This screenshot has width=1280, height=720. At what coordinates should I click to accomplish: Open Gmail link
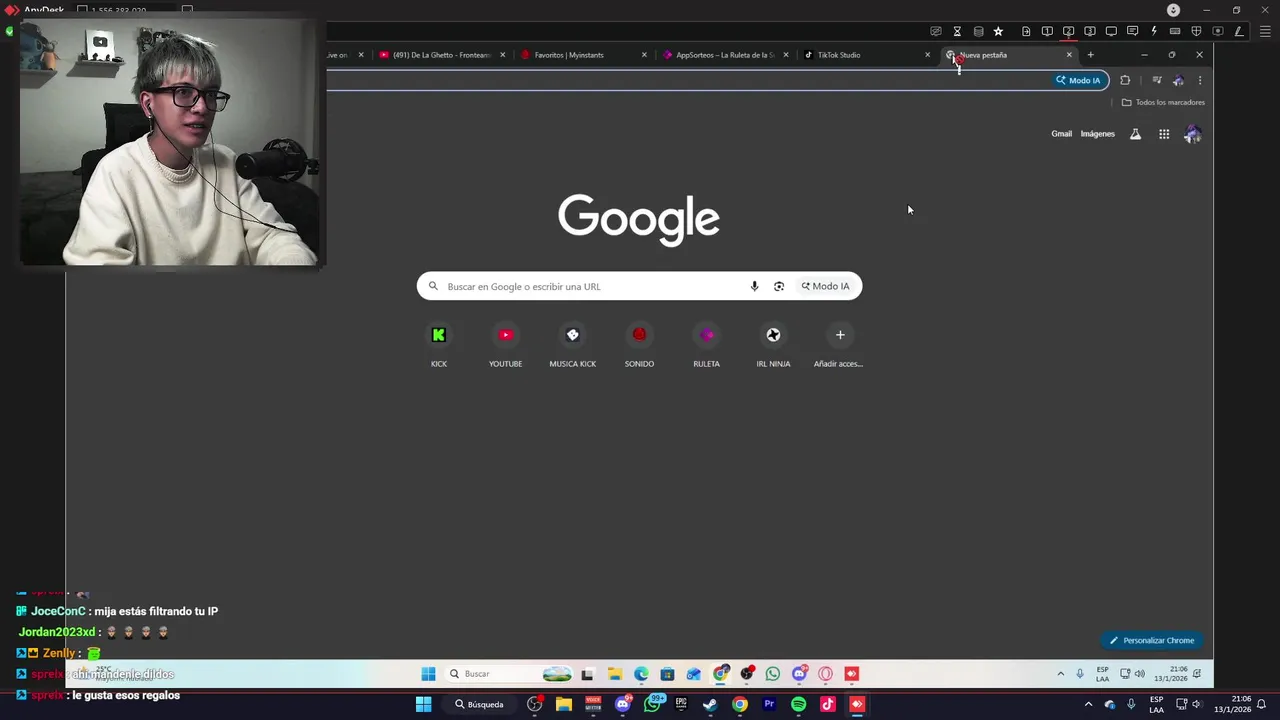tap(1061, 134)
